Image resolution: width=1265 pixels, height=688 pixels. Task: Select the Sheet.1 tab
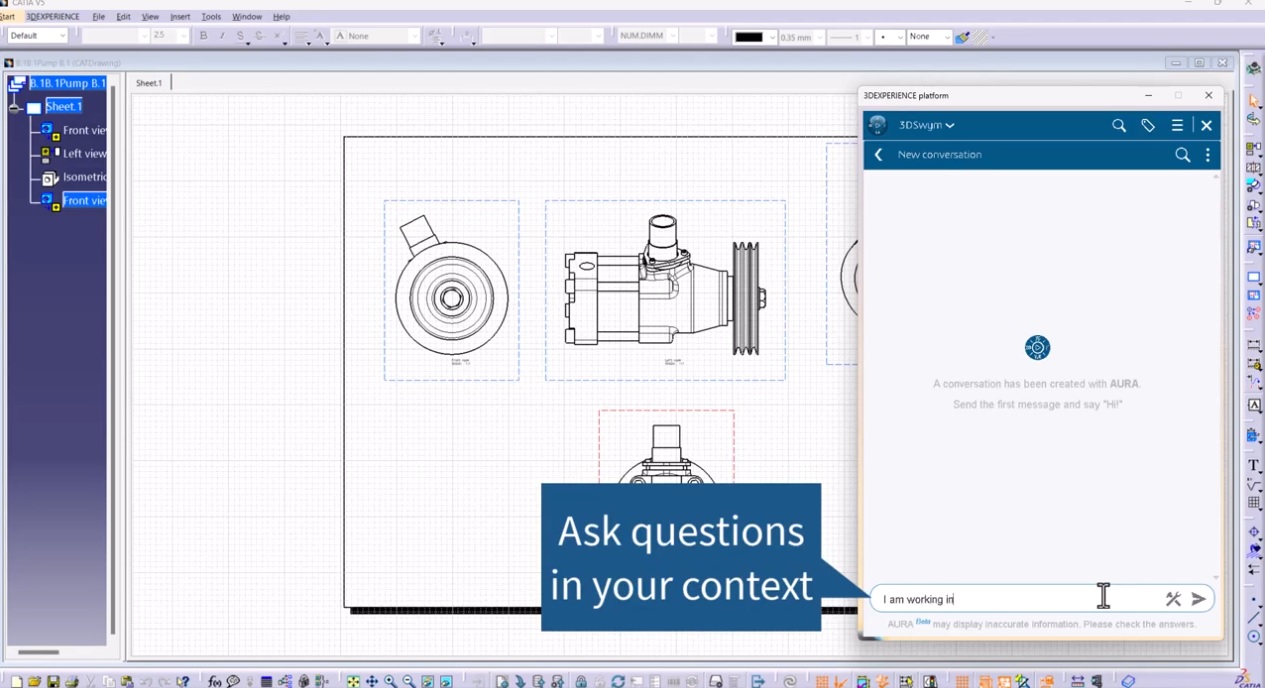coord(149,83)
